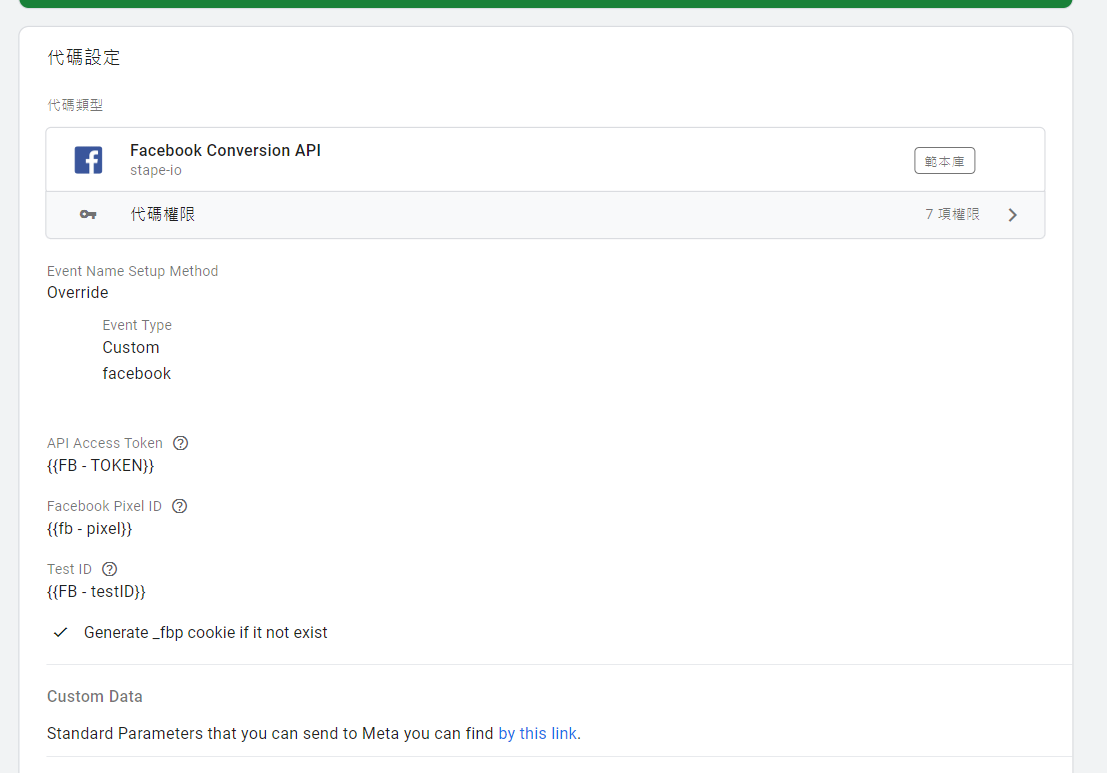Click the 代碼權限 label text

pos(162,215)
